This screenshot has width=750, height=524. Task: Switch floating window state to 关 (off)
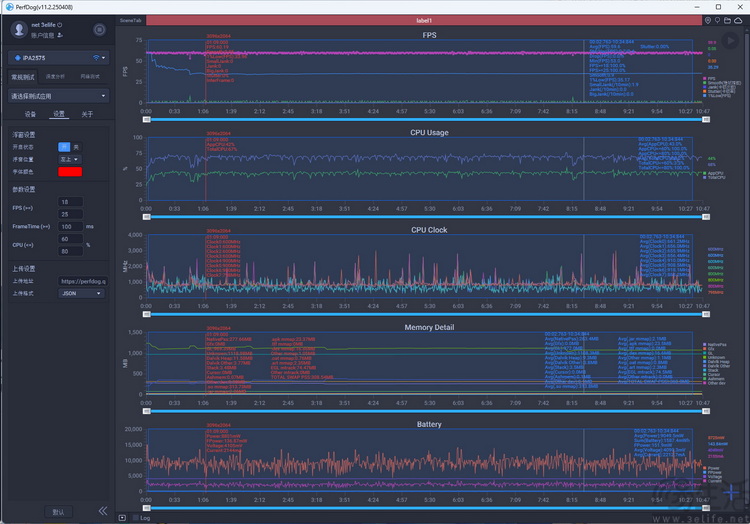76,147
